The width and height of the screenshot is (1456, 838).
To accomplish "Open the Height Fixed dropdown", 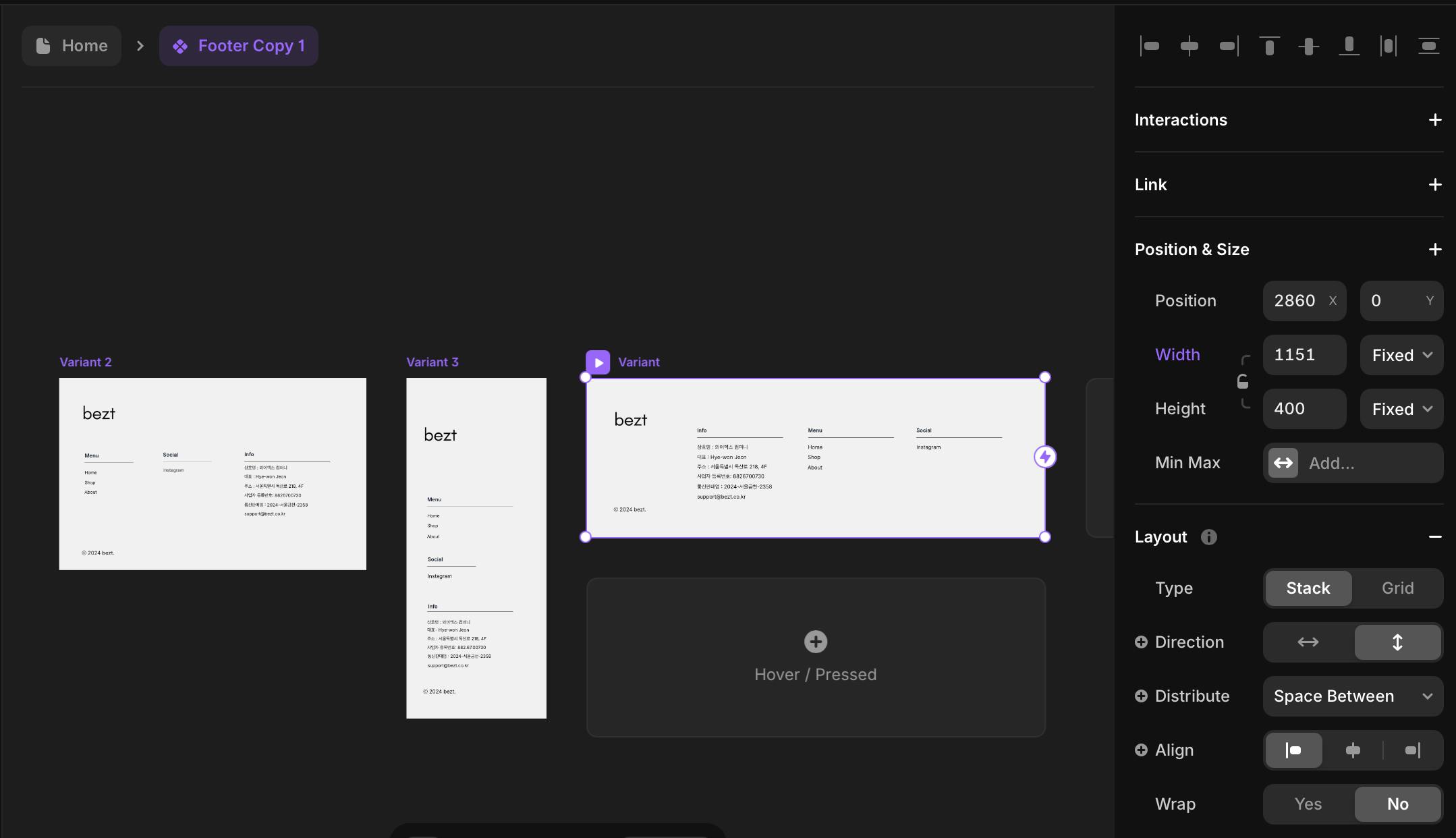I will 1401,409.
